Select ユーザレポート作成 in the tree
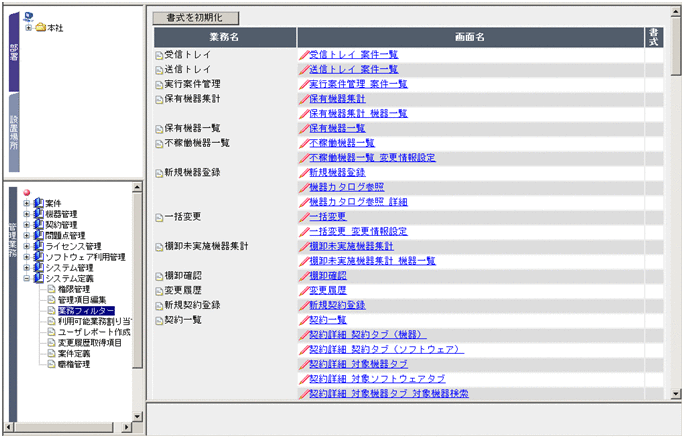 pyautogui.click(x=94, y=332)
